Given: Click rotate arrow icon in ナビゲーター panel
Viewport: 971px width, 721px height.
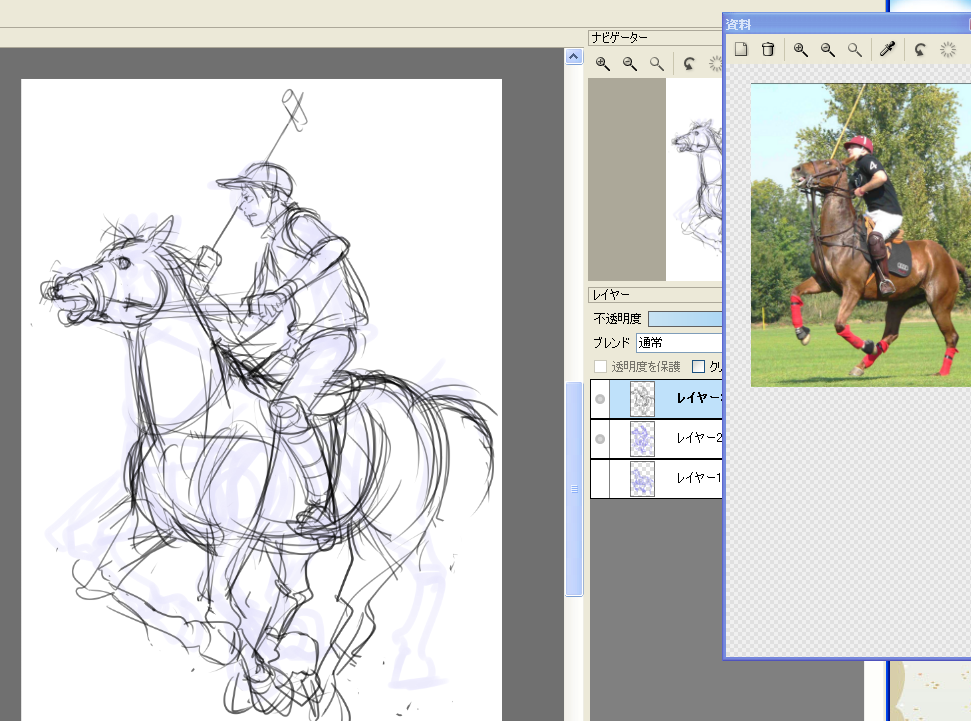Looking at the screenshot, I should (x=689, y=63).
